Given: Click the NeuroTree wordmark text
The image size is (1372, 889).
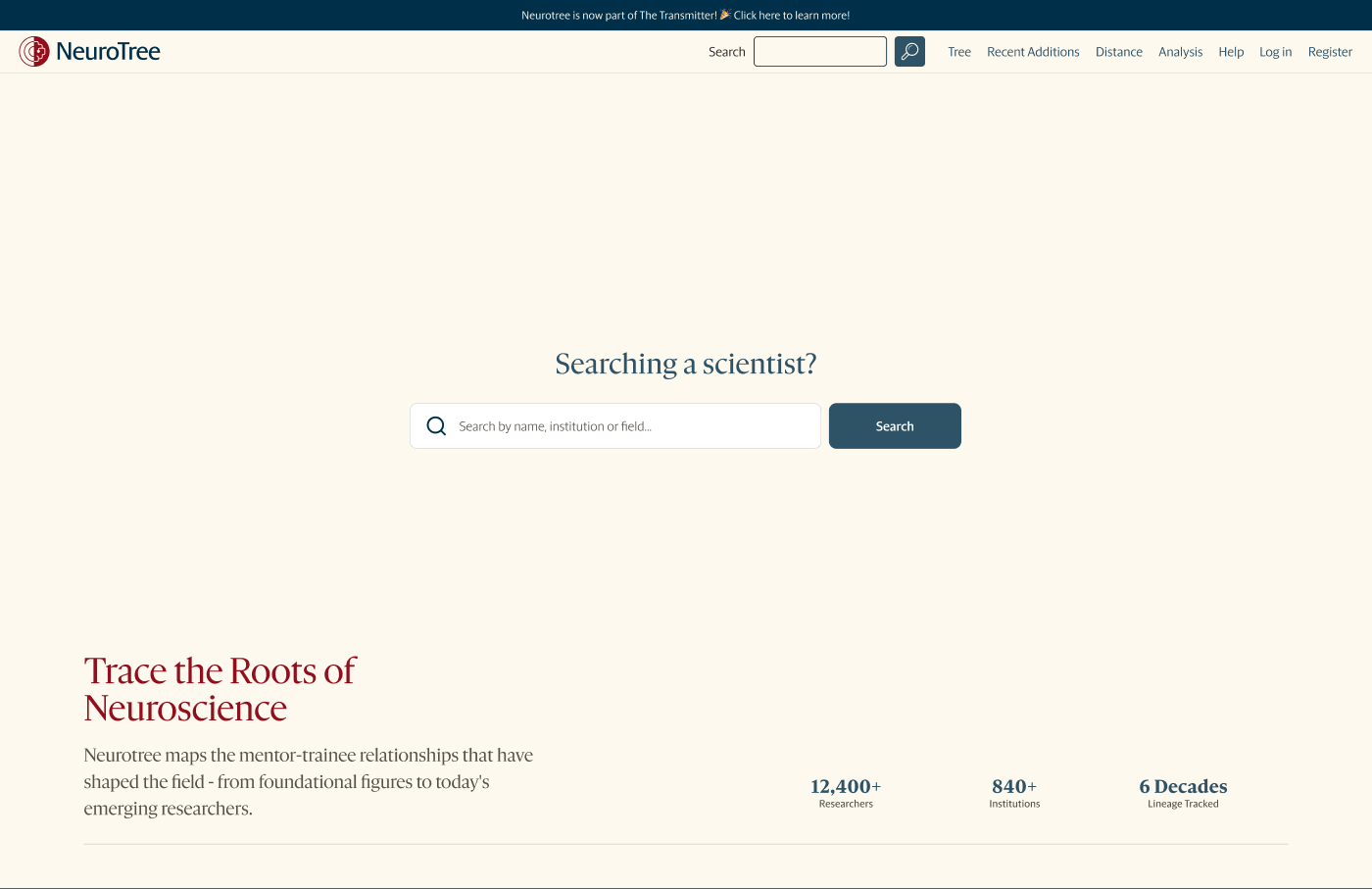Looking at the screenshot, I should 108,51.
